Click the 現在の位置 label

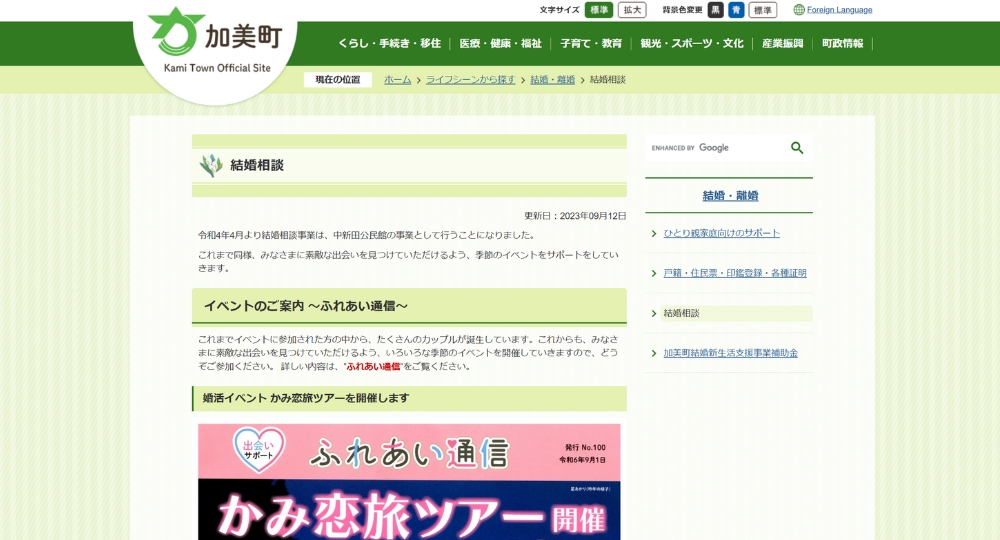coord(337,80)
